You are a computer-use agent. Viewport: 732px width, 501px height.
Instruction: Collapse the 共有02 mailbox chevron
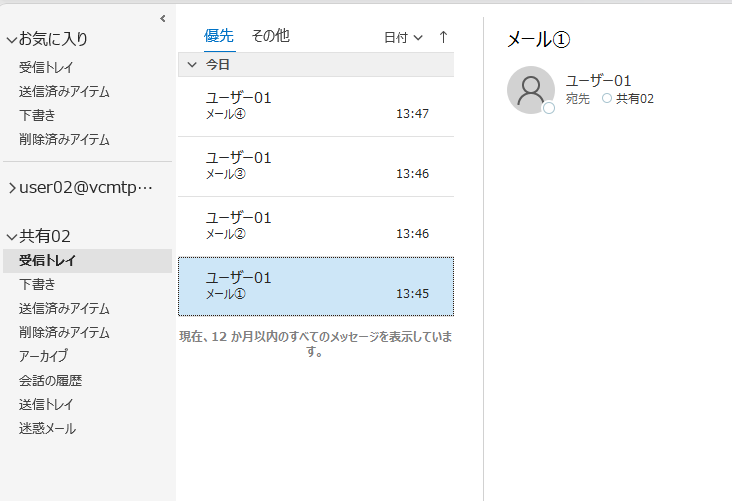pyautogui.click(x=12, y=237)
